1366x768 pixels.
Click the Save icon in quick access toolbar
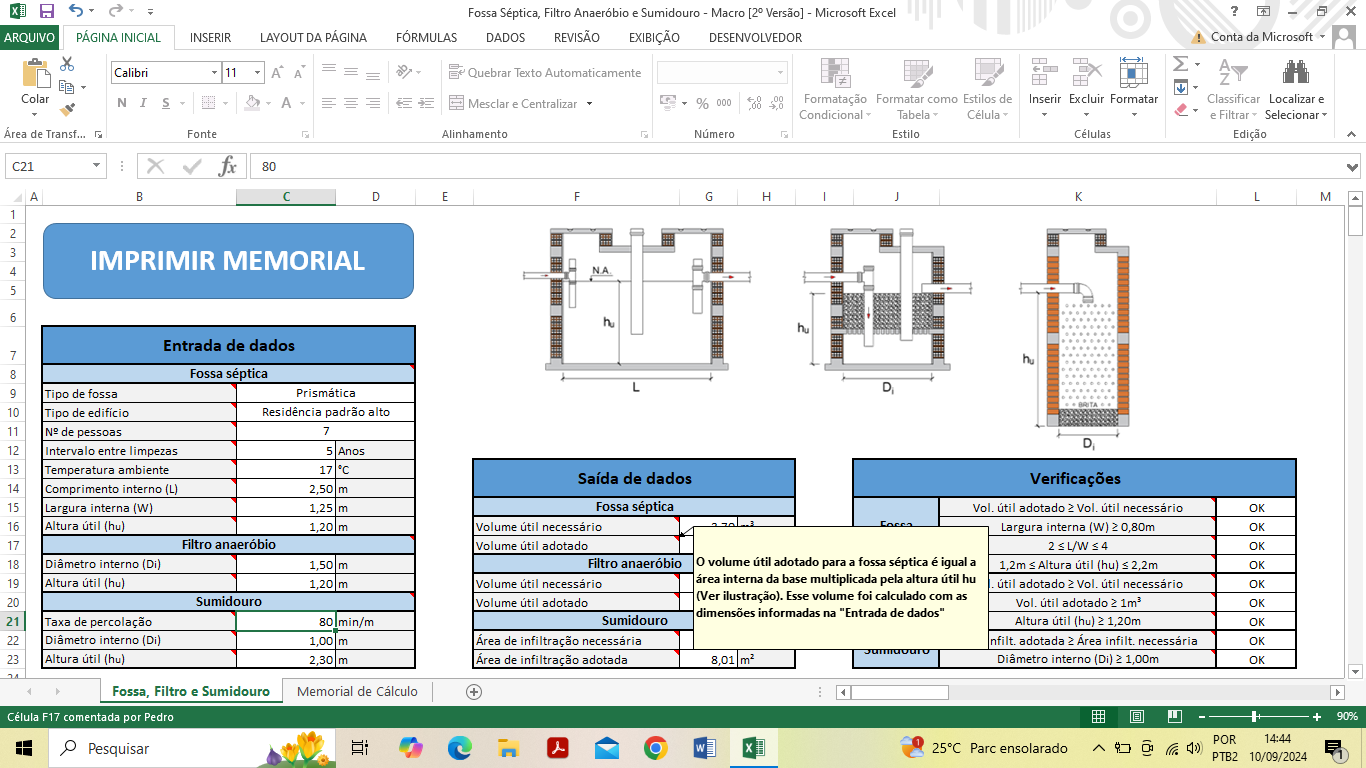[47, 12]
